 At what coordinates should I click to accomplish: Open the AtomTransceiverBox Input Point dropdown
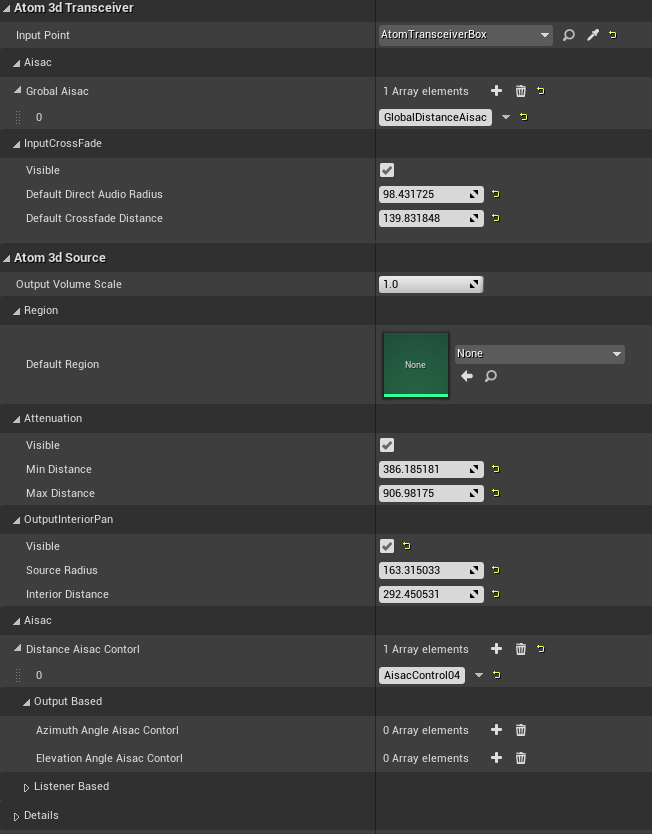466,35
